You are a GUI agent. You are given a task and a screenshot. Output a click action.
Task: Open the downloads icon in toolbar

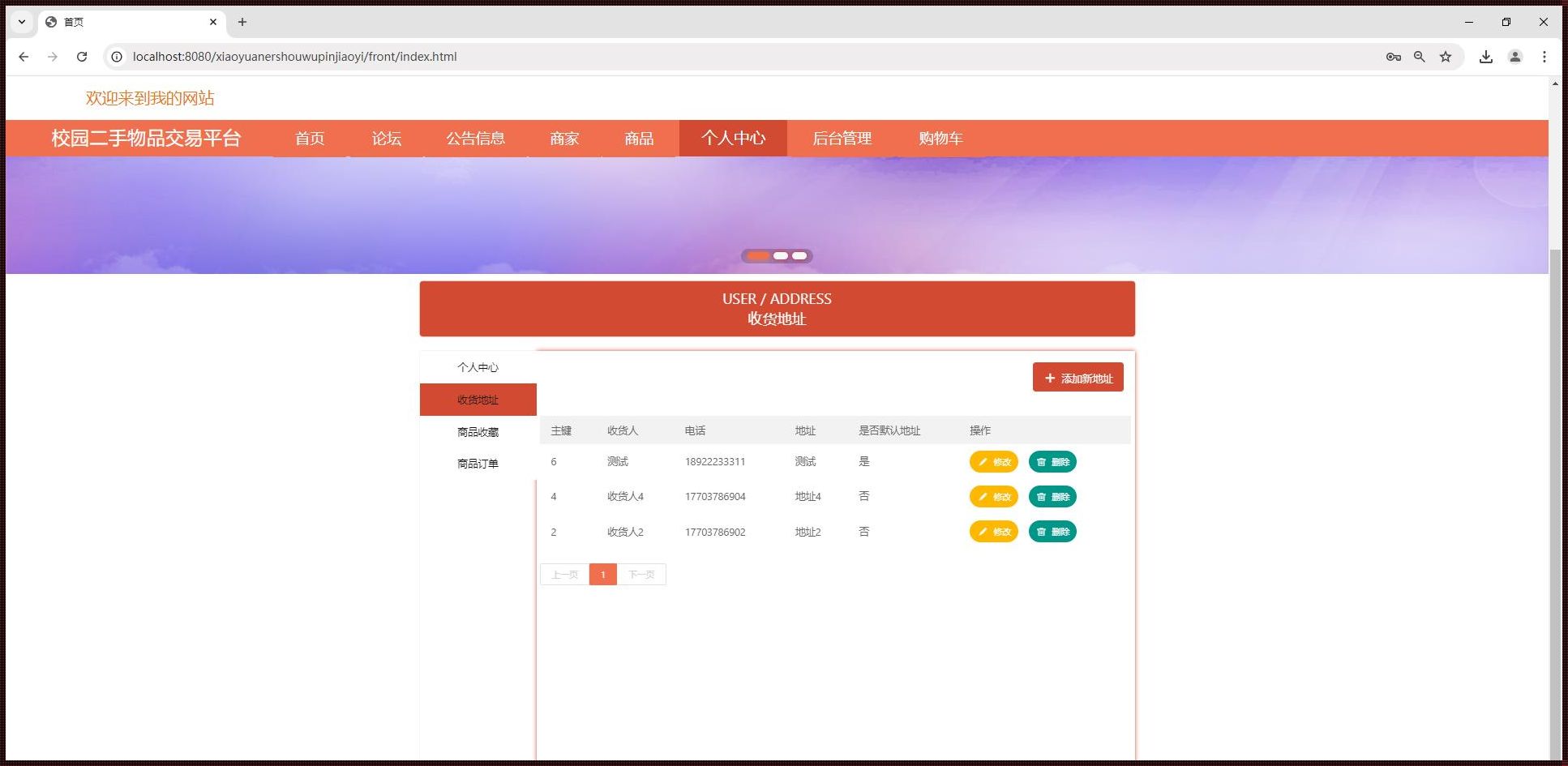pos(1485,57)
